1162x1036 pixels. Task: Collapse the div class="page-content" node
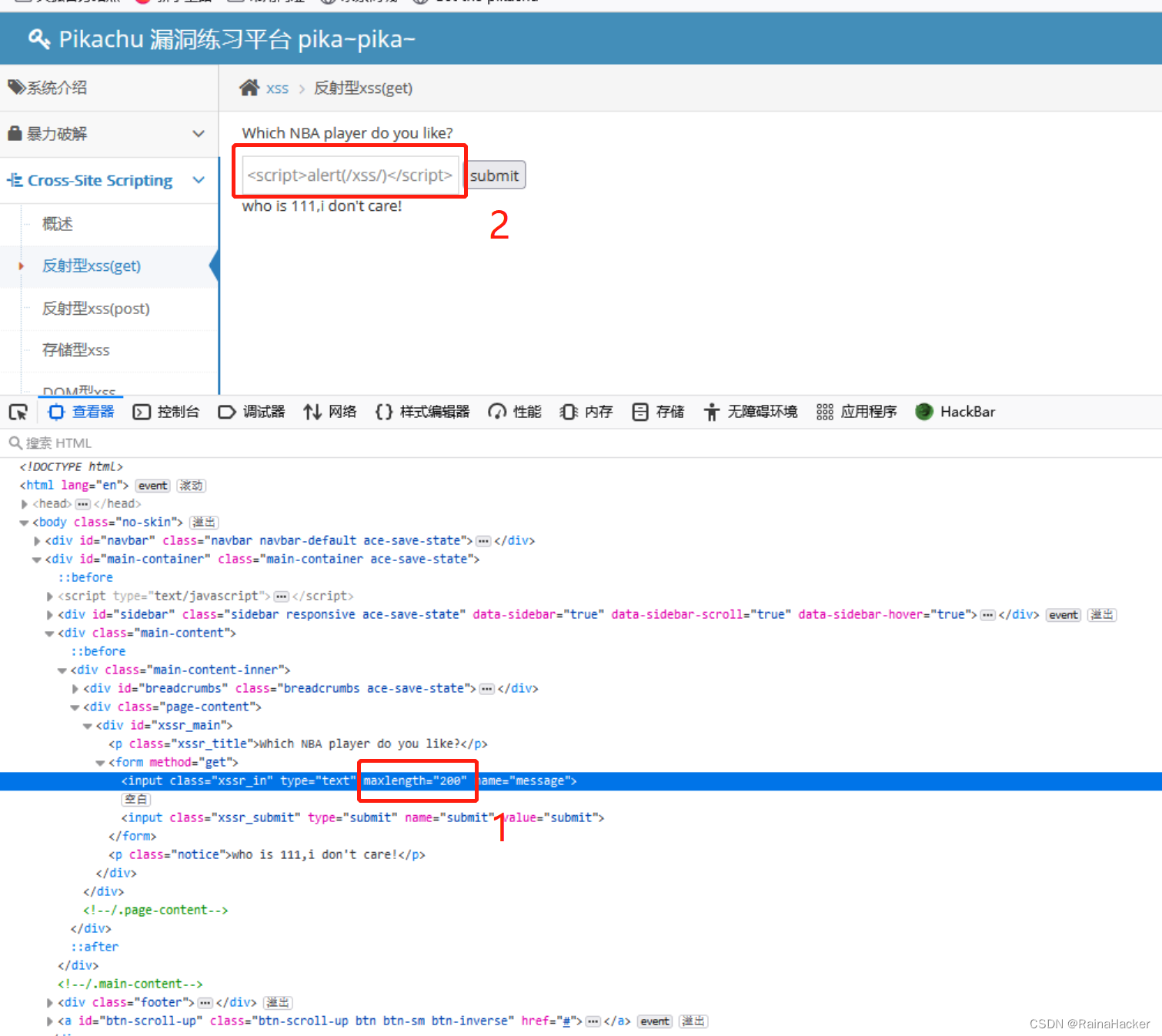[75, 707]
